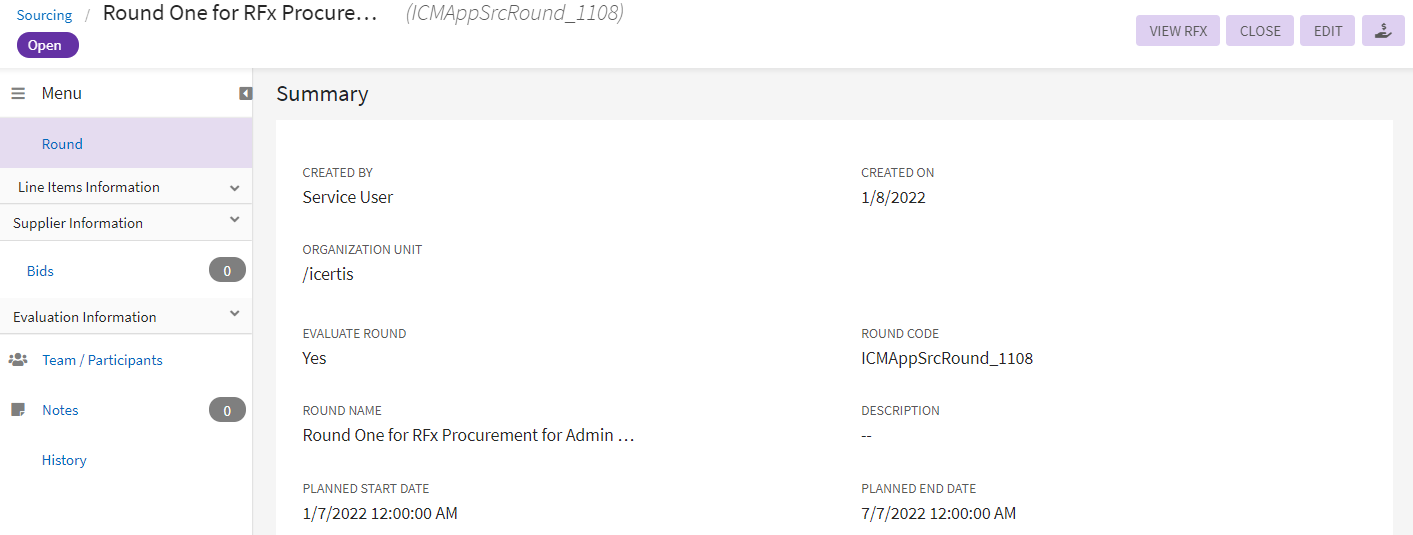The height and width of the screenshot is (535, 1413).
Task: Click the Team / Participants people icon
Action: [18, 359]
